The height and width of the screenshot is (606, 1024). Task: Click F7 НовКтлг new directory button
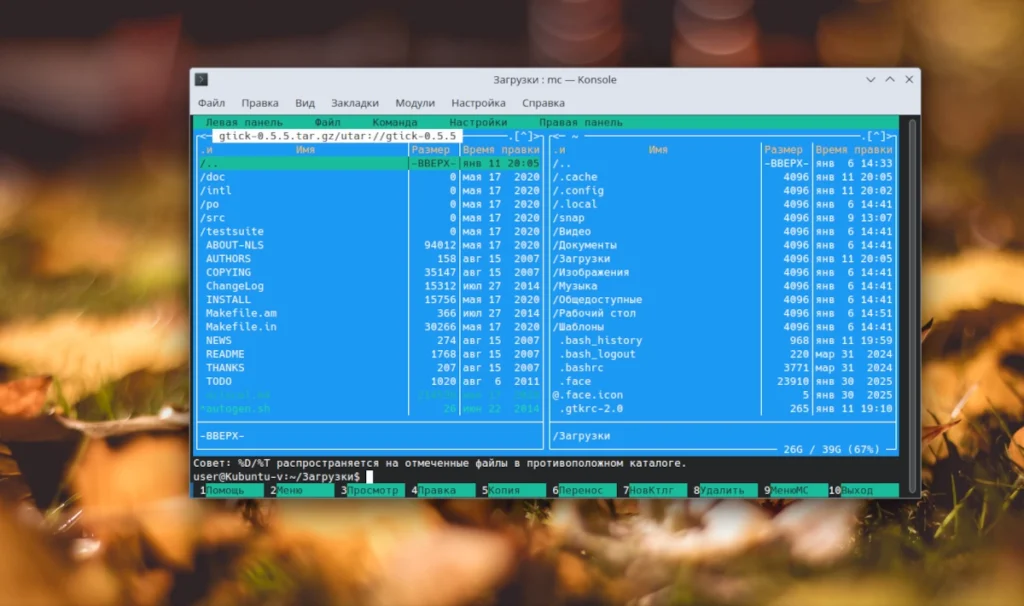click(x=654, y=490)
